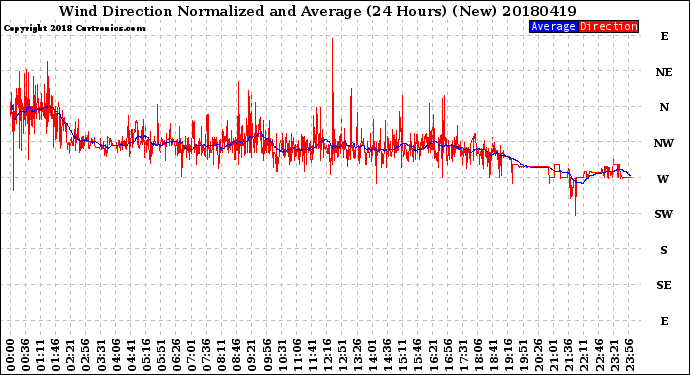690x375 pixels.
Task: Click the 00:36 time axis label
Action: click(25, 355)
